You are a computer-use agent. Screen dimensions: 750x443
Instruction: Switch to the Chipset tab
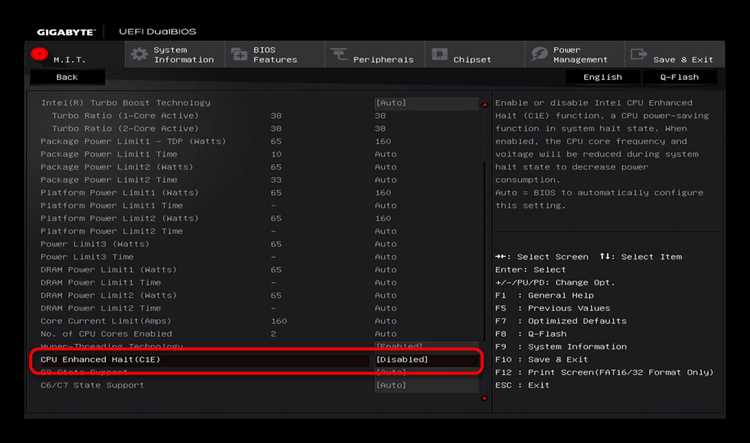pyautogui.click(x=474, y=54)
